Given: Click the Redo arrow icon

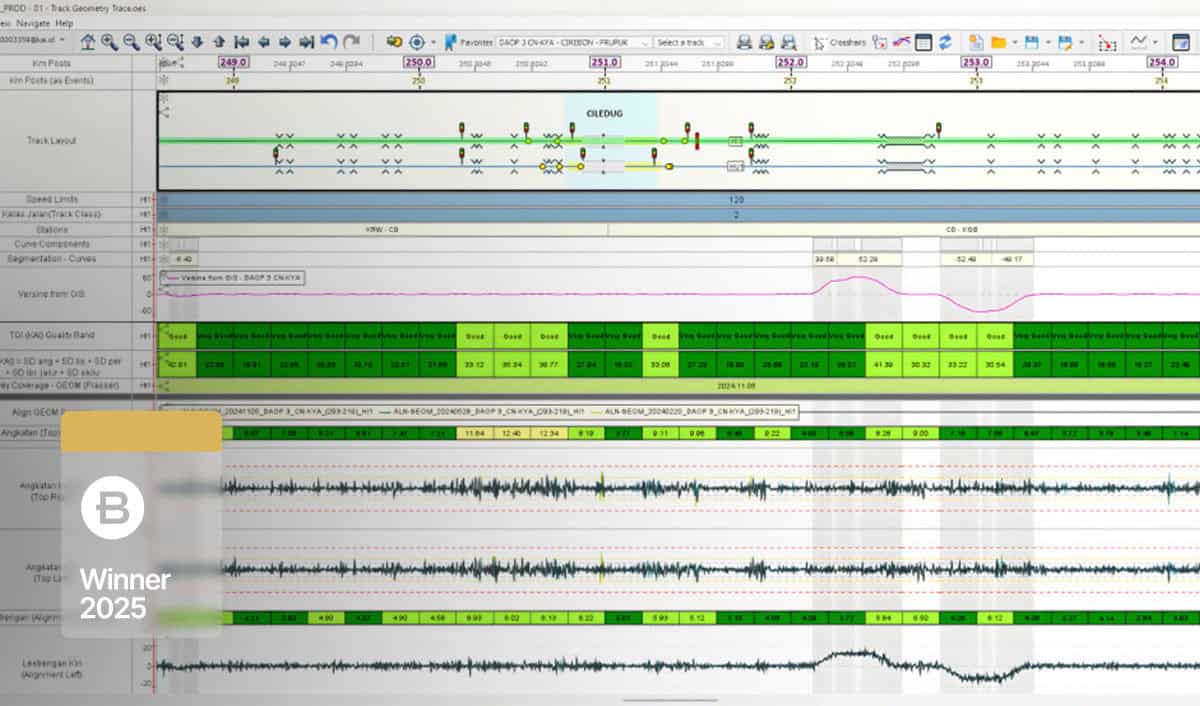Looking at the screenshot, I should point(351,41).
